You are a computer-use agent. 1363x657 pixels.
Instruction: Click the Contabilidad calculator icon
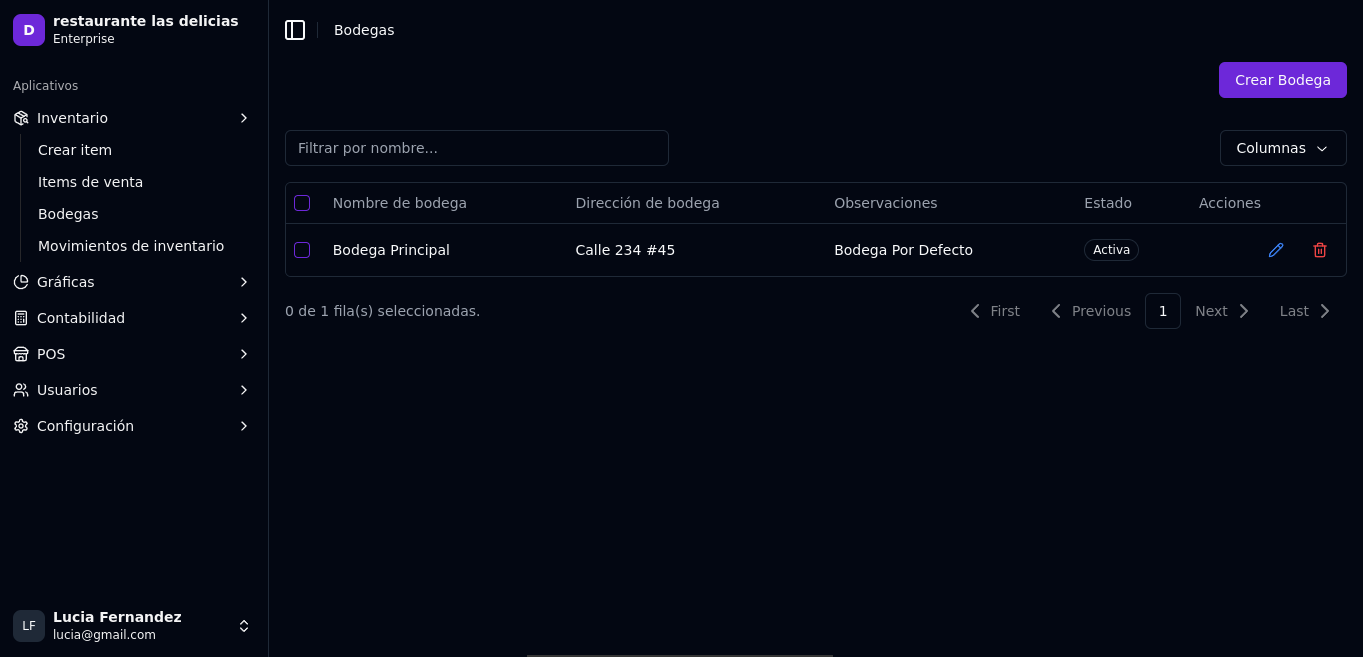[x=21, y=318]
